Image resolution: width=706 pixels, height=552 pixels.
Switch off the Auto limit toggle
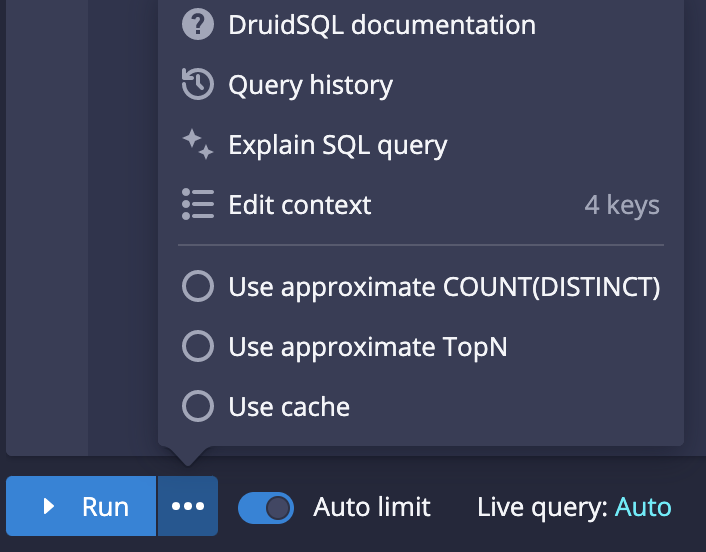pyautogui.click(x=266, y=507)
